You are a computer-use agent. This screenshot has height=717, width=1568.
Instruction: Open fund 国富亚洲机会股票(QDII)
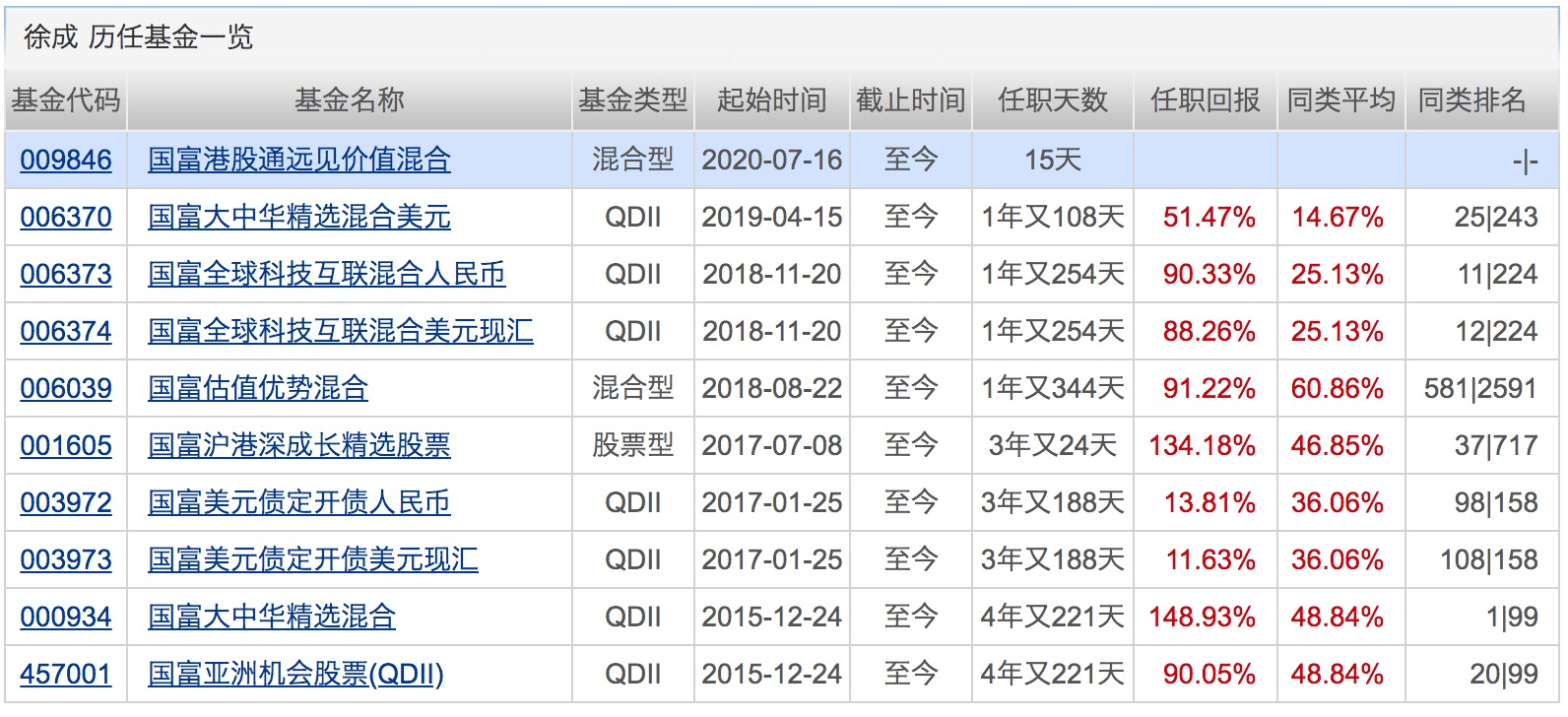click(295, 674)
